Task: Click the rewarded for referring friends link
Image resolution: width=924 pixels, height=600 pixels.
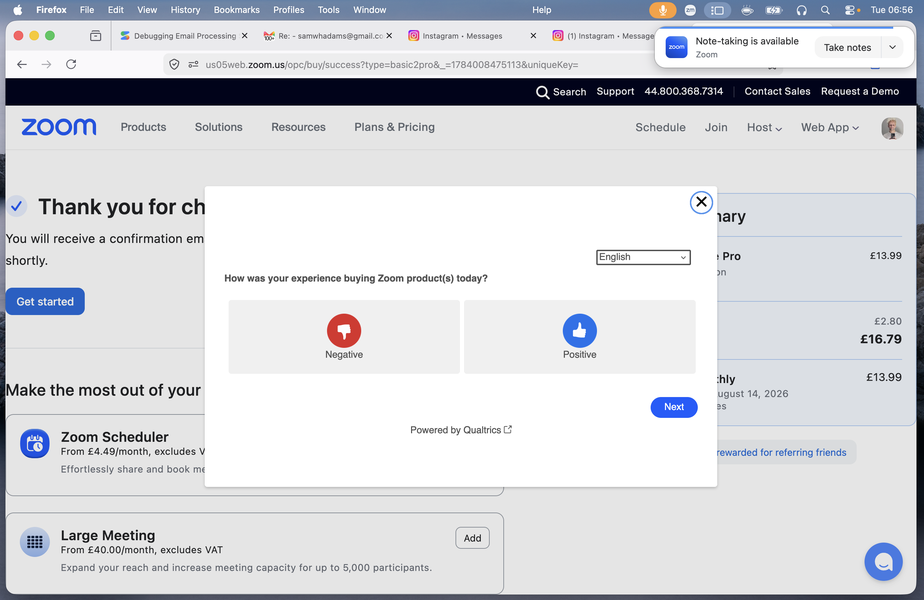Action: pos(781,453)
